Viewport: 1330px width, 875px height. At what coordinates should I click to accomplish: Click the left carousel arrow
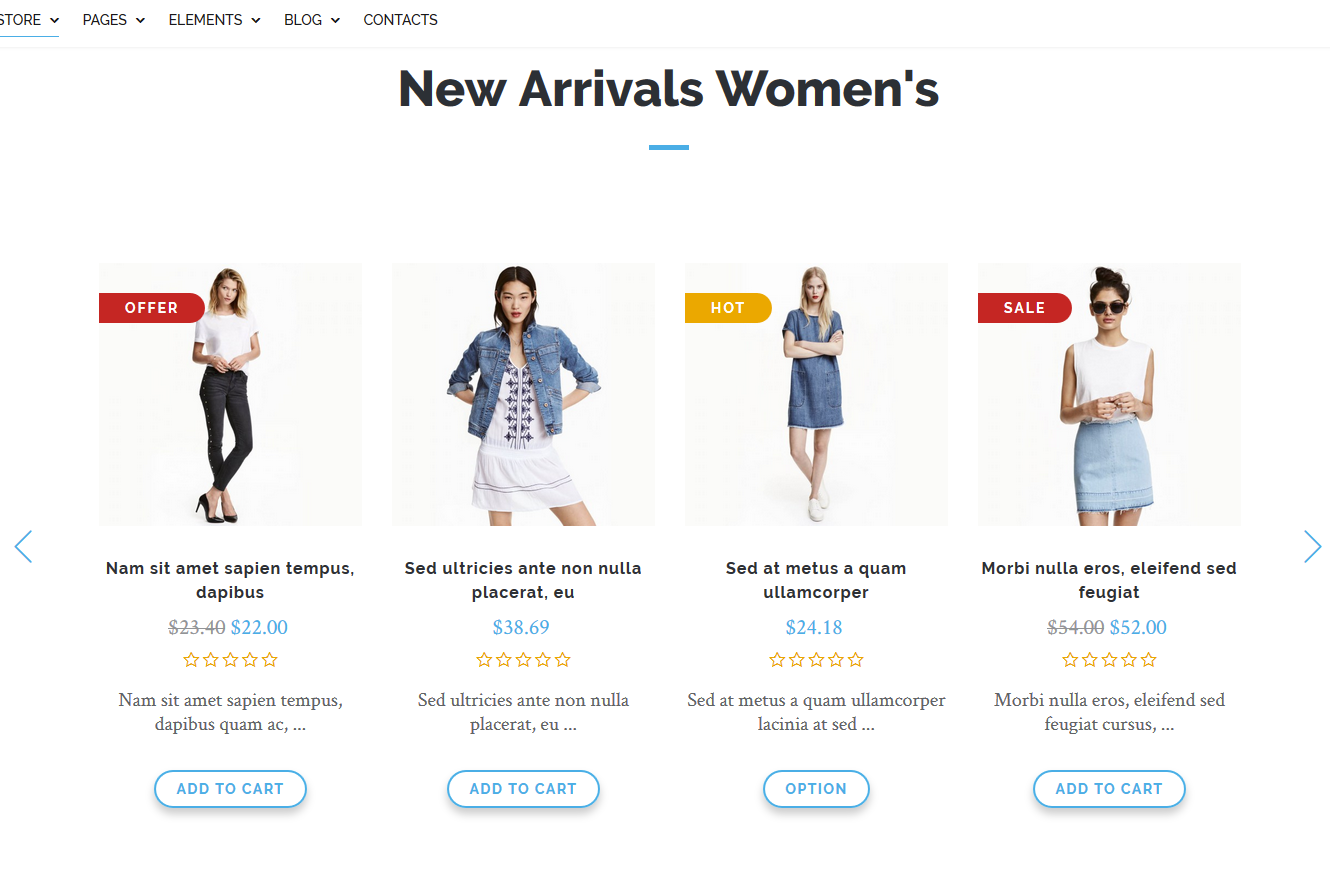(23, 547)
